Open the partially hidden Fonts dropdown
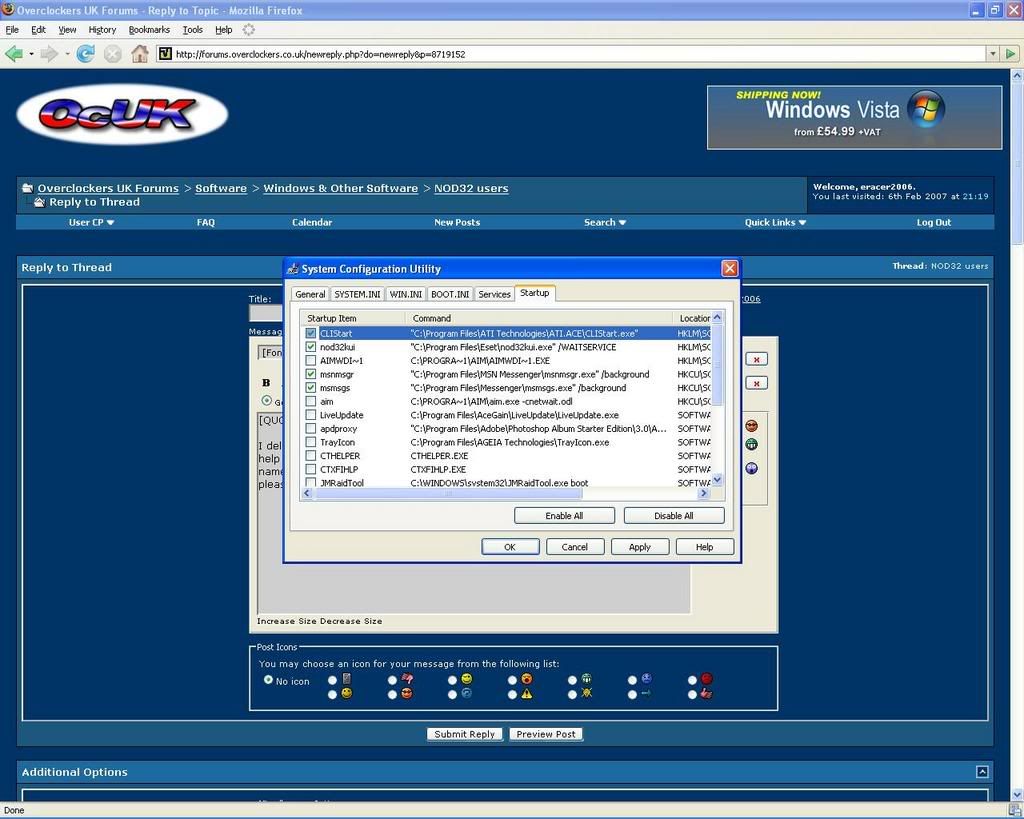 click(x=271, y=353)
